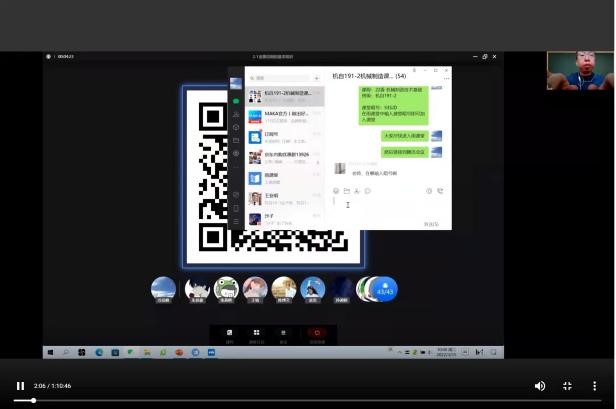The width and height of the screenshot is (616, 409).
Task: Open the Favorites cube icon in WeChat's sidebar
Action: pyautogui.click(x=236, y=127)
